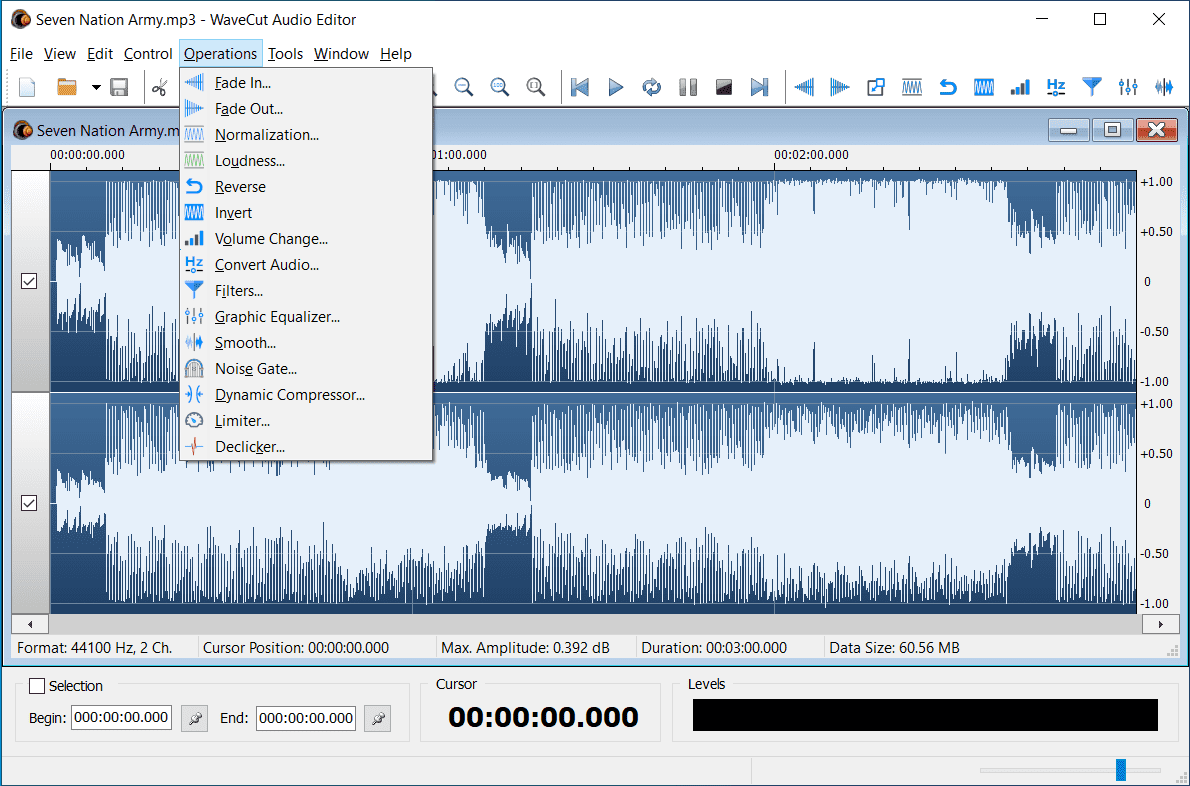Adjust the zoom slider at bottom right
This screenshot has height=786, width=1190.
click(1121, 769)
